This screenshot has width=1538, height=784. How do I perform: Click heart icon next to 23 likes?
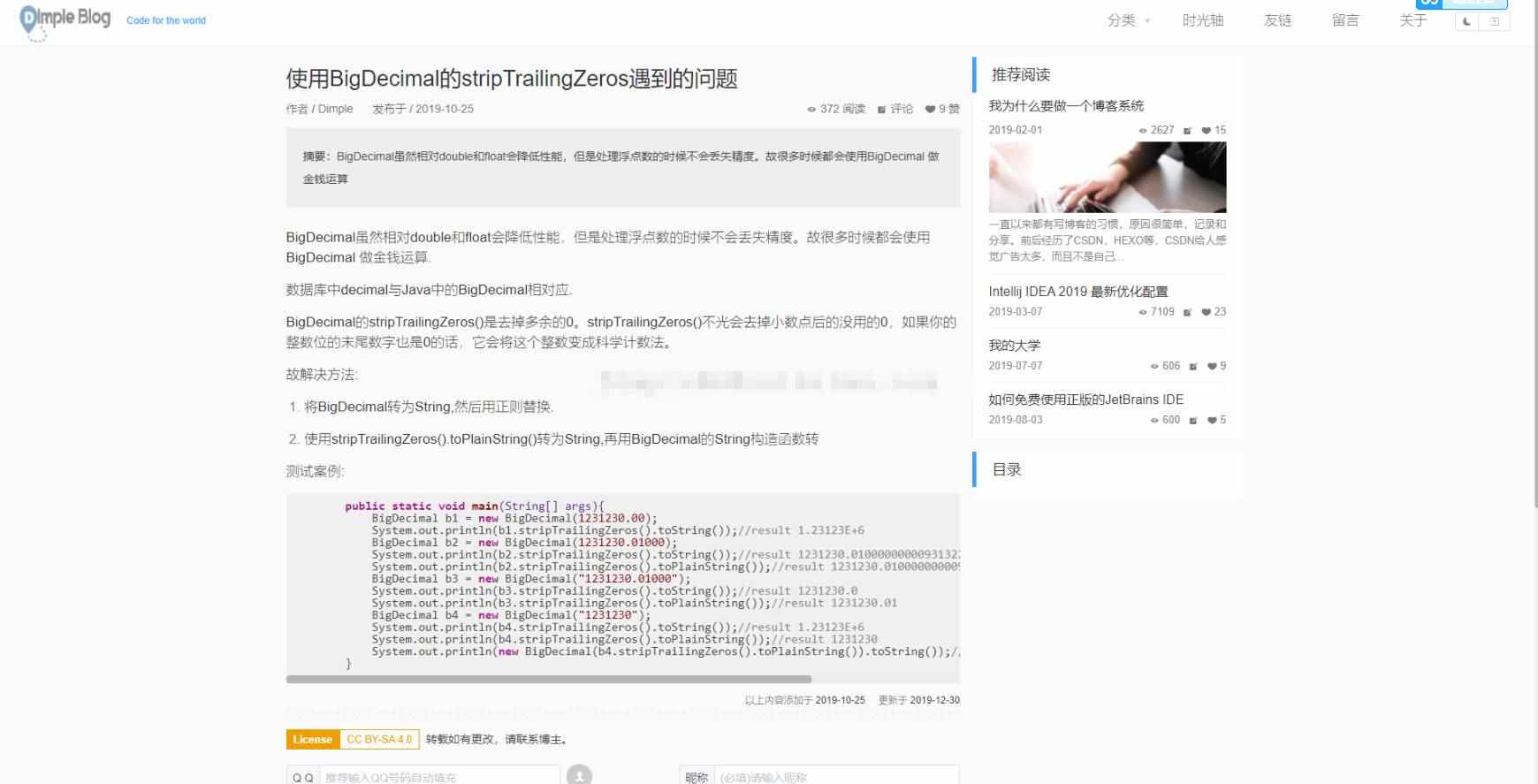[x=1206, y=312]
